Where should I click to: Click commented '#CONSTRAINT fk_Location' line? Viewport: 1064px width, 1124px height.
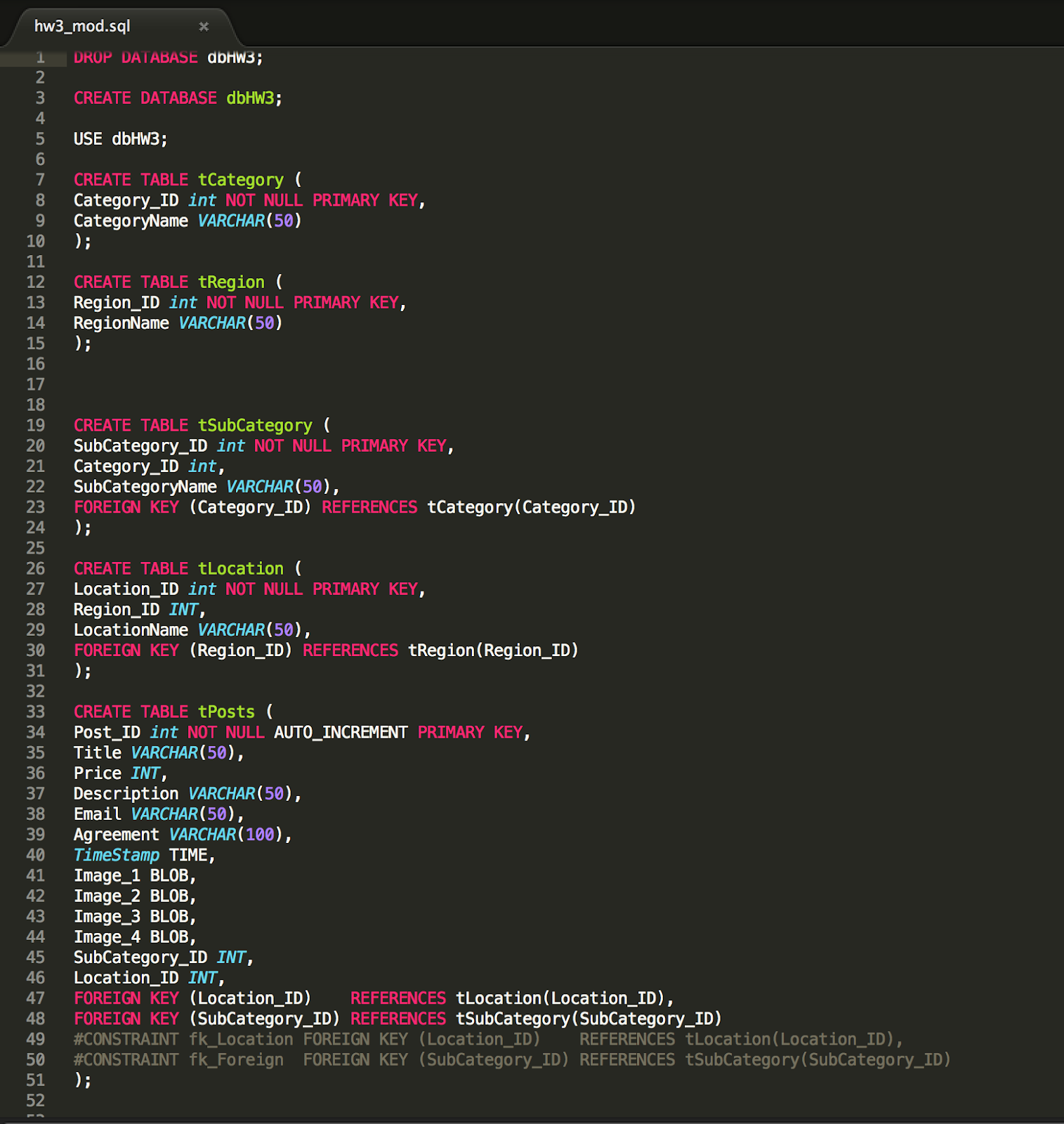(488, 1039)
